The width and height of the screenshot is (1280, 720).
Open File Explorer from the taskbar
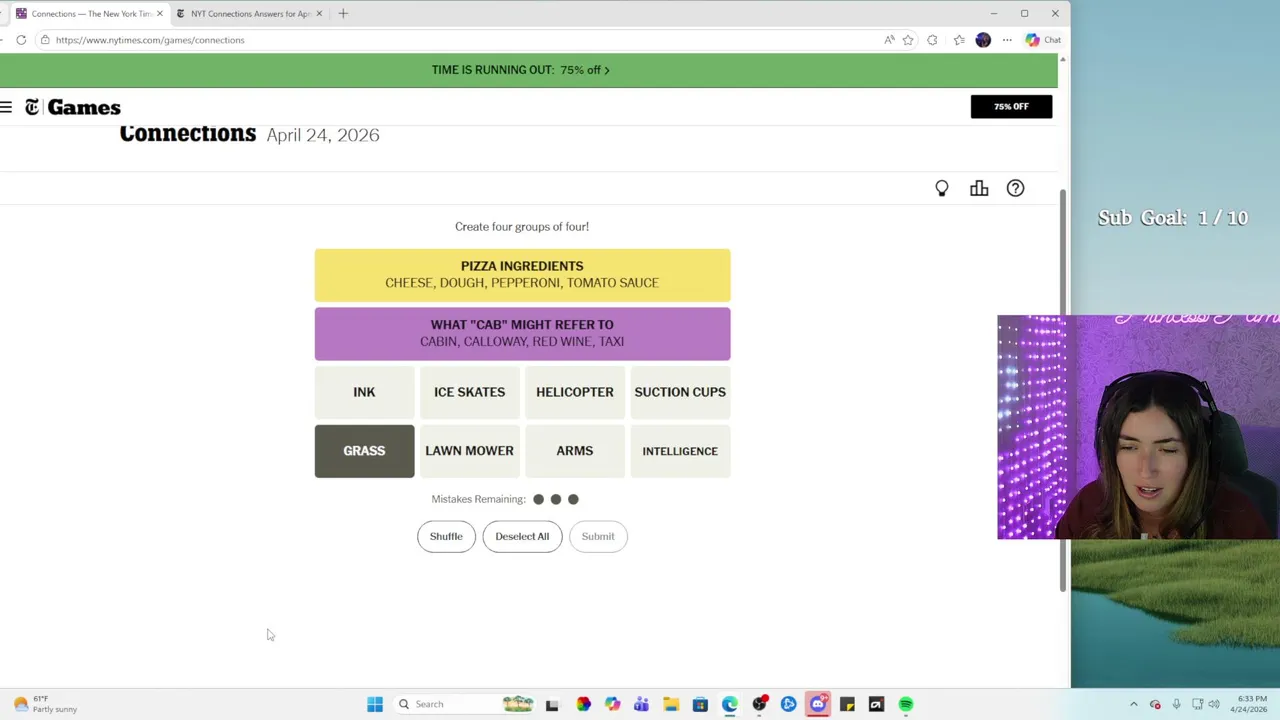[671, 704]
